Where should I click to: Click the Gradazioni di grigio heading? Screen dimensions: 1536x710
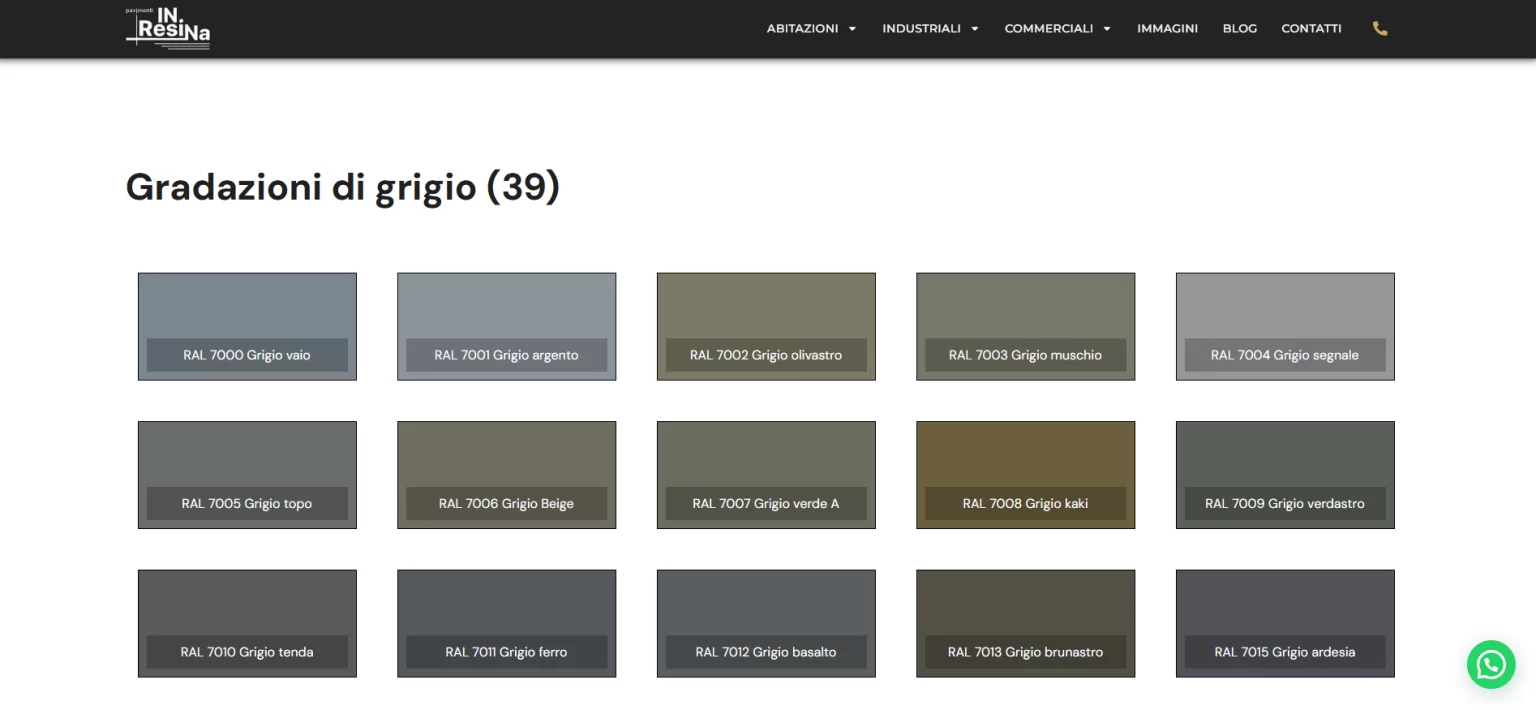(x=342, y=187)
